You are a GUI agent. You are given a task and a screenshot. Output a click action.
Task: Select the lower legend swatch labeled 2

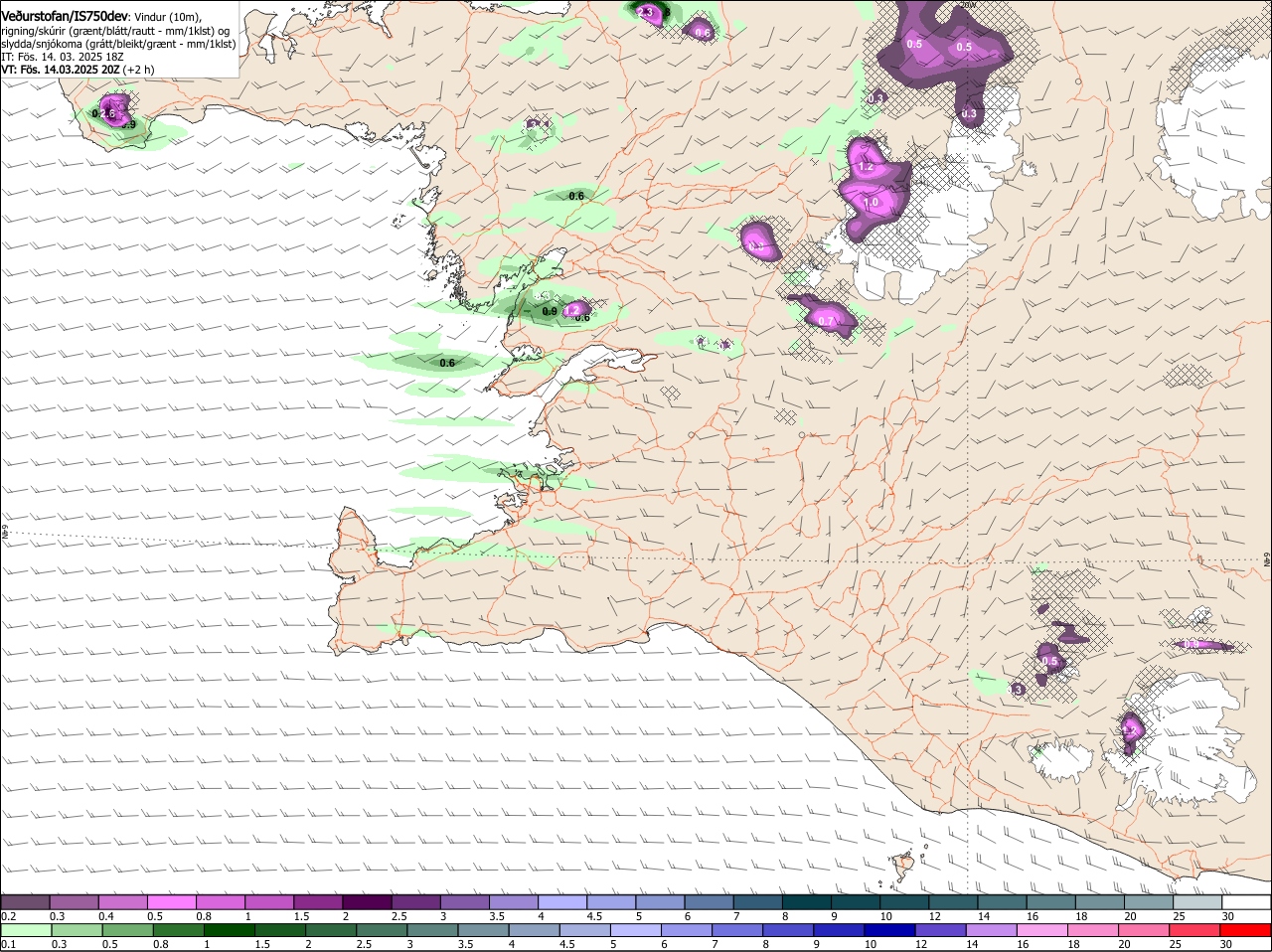pos(331,930)
